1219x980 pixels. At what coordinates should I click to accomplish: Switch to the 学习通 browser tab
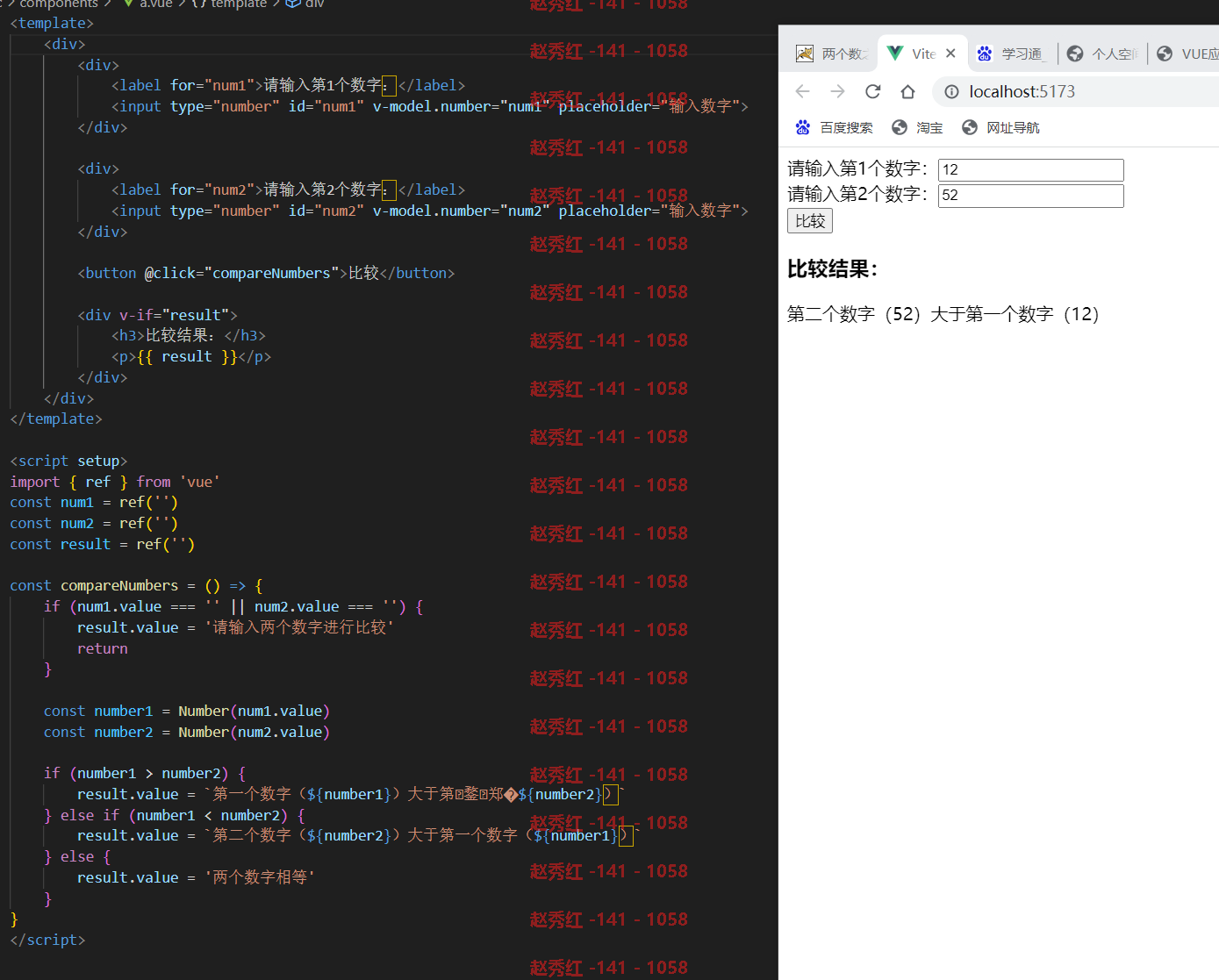coord(1012,54)
